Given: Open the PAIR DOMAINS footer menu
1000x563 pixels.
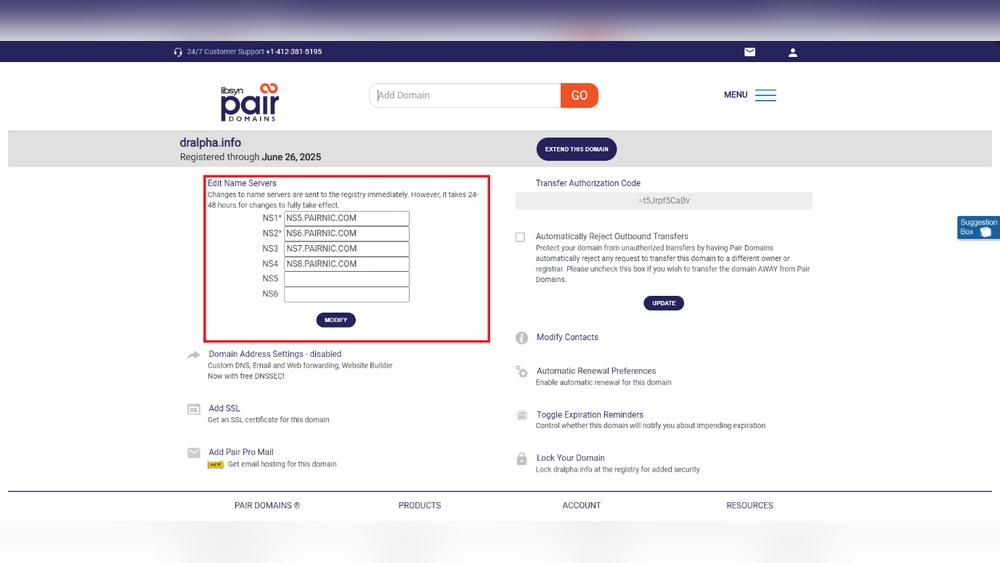Looking at the screenshot, I should pyautogui.click(x=267, y=506).
